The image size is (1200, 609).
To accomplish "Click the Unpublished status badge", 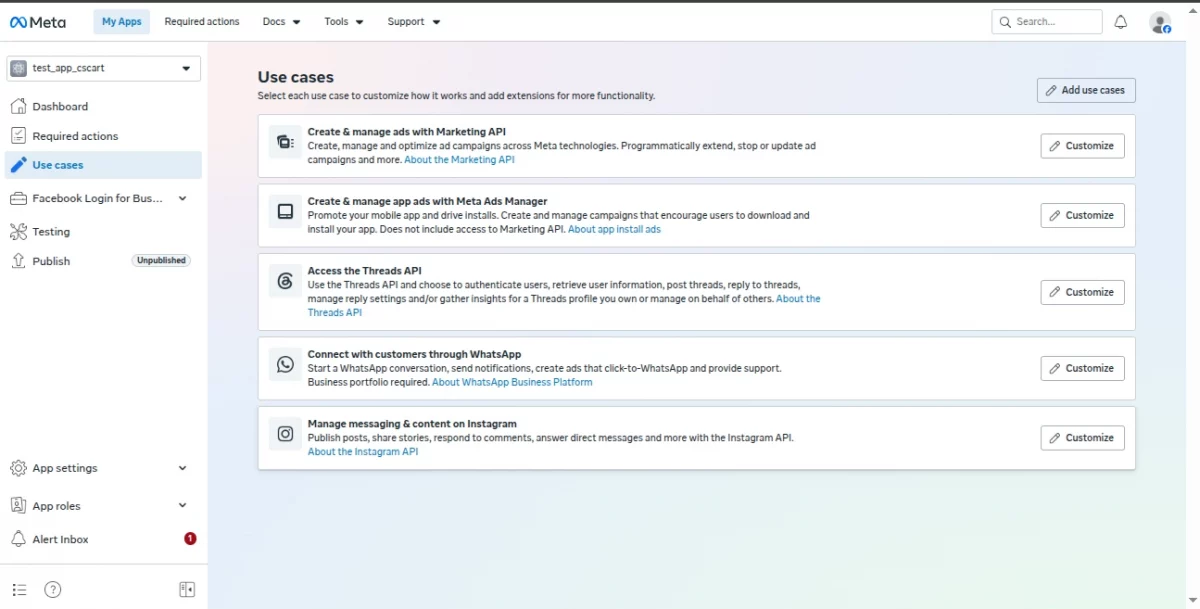I will tap(161, 261).
